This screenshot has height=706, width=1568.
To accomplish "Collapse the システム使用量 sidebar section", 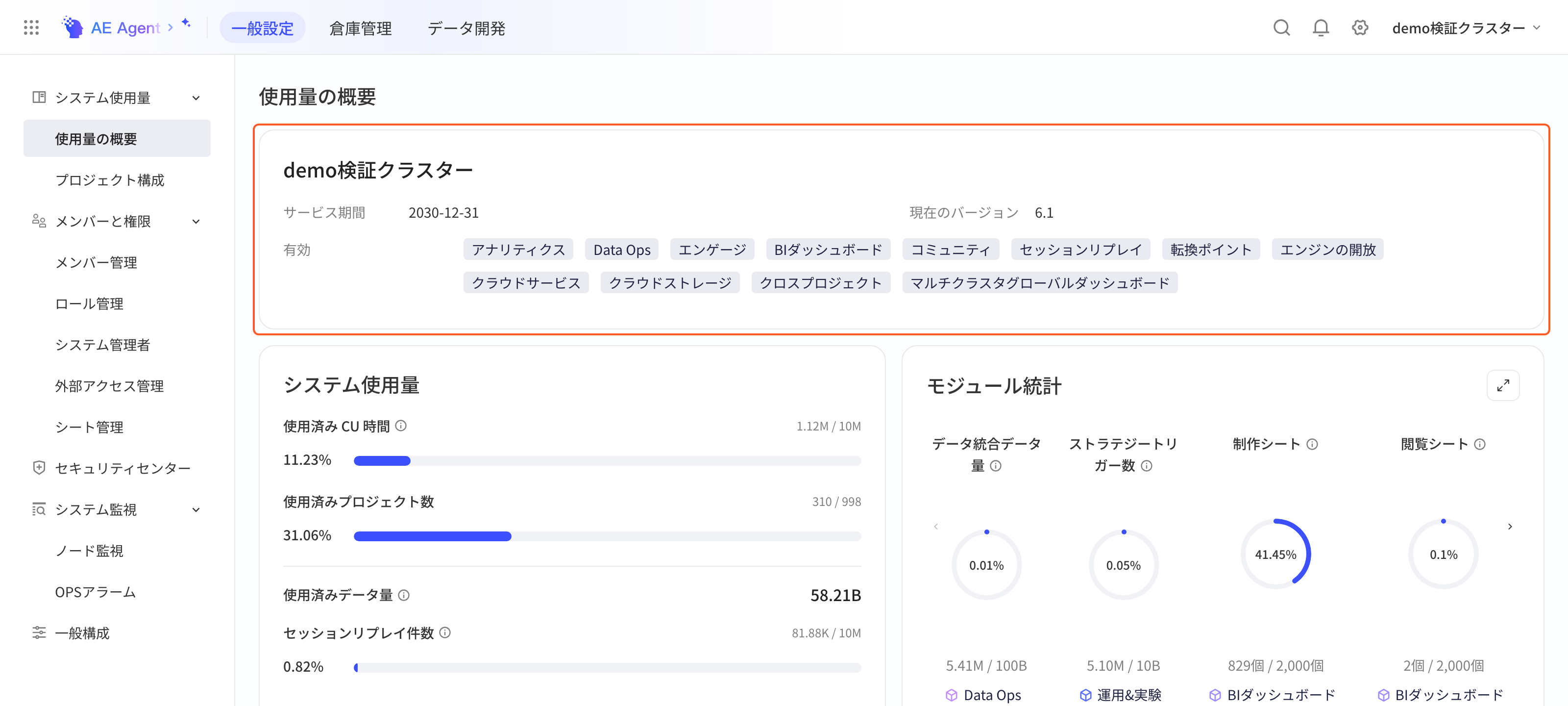I will click(x=196, y=98).
